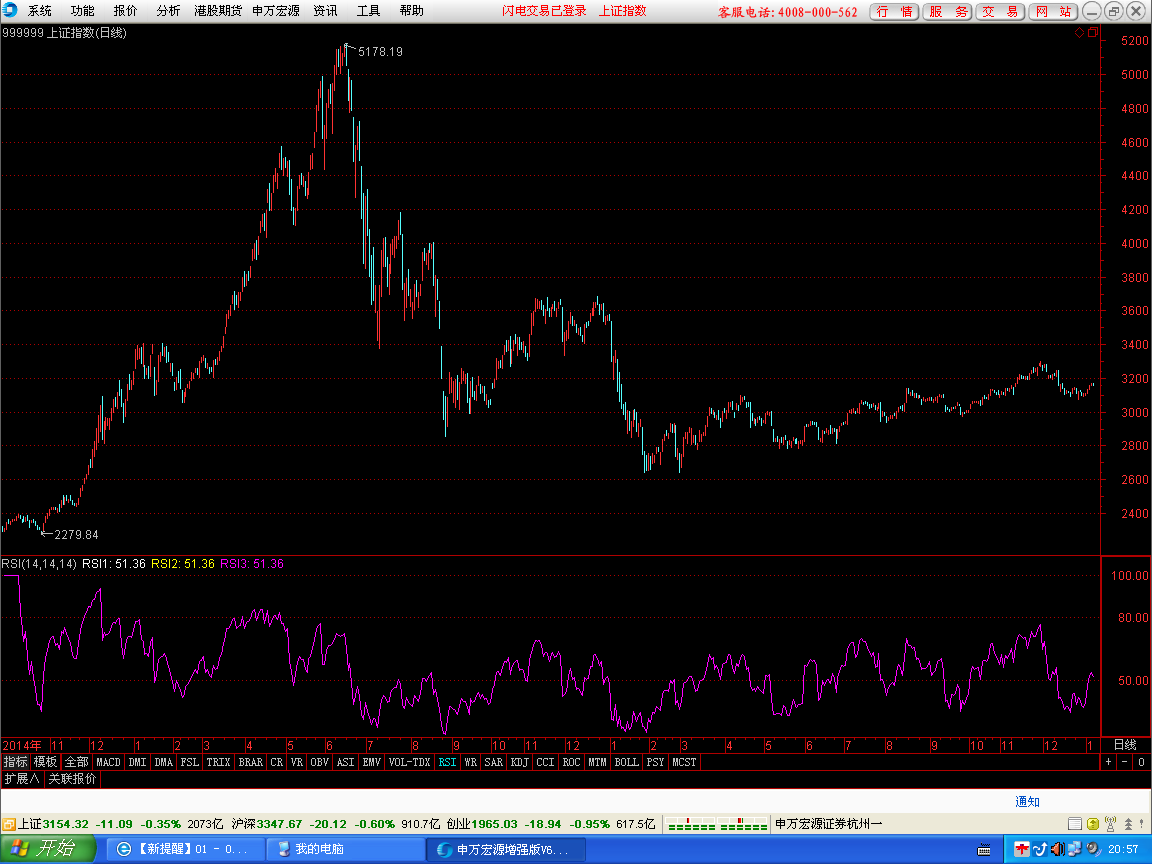Open the 日线 period selector
The height and width of the screenshot is (864, 1152).
(x=1125, y=745)
